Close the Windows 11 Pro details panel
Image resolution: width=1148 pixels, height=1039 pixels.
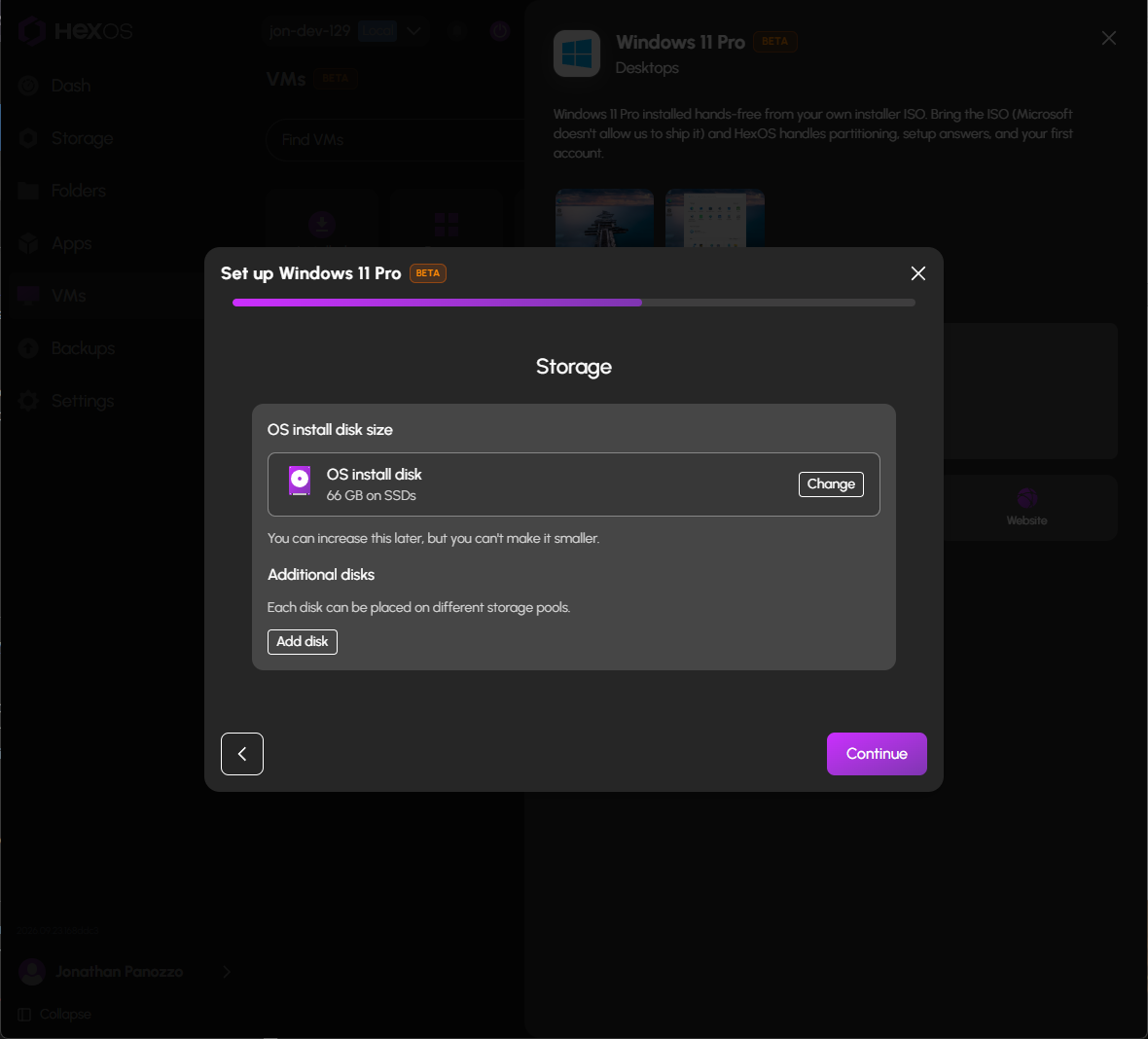(1109, 38)
